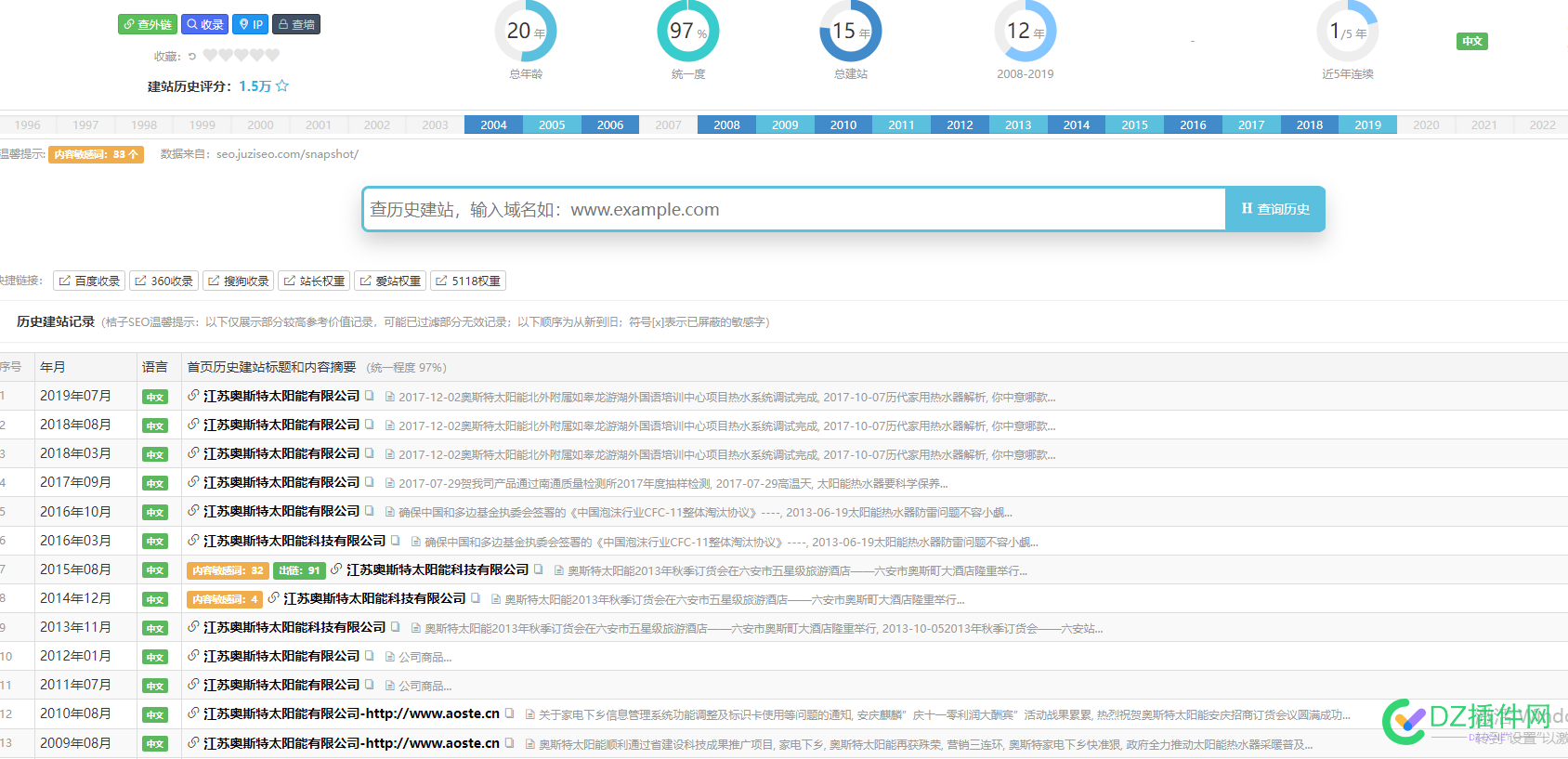Screen dimensions: 1568x759
Task: Open the 2018年08月 row title 江苏奥斯特太阳能有限公司
Action: tap(281, 425)
